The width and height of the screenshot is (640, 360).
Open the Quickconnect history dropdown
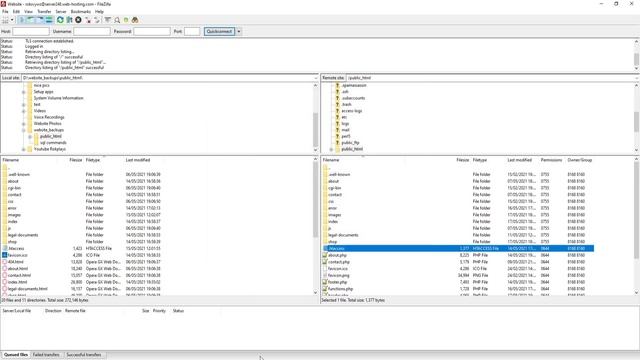239,31
